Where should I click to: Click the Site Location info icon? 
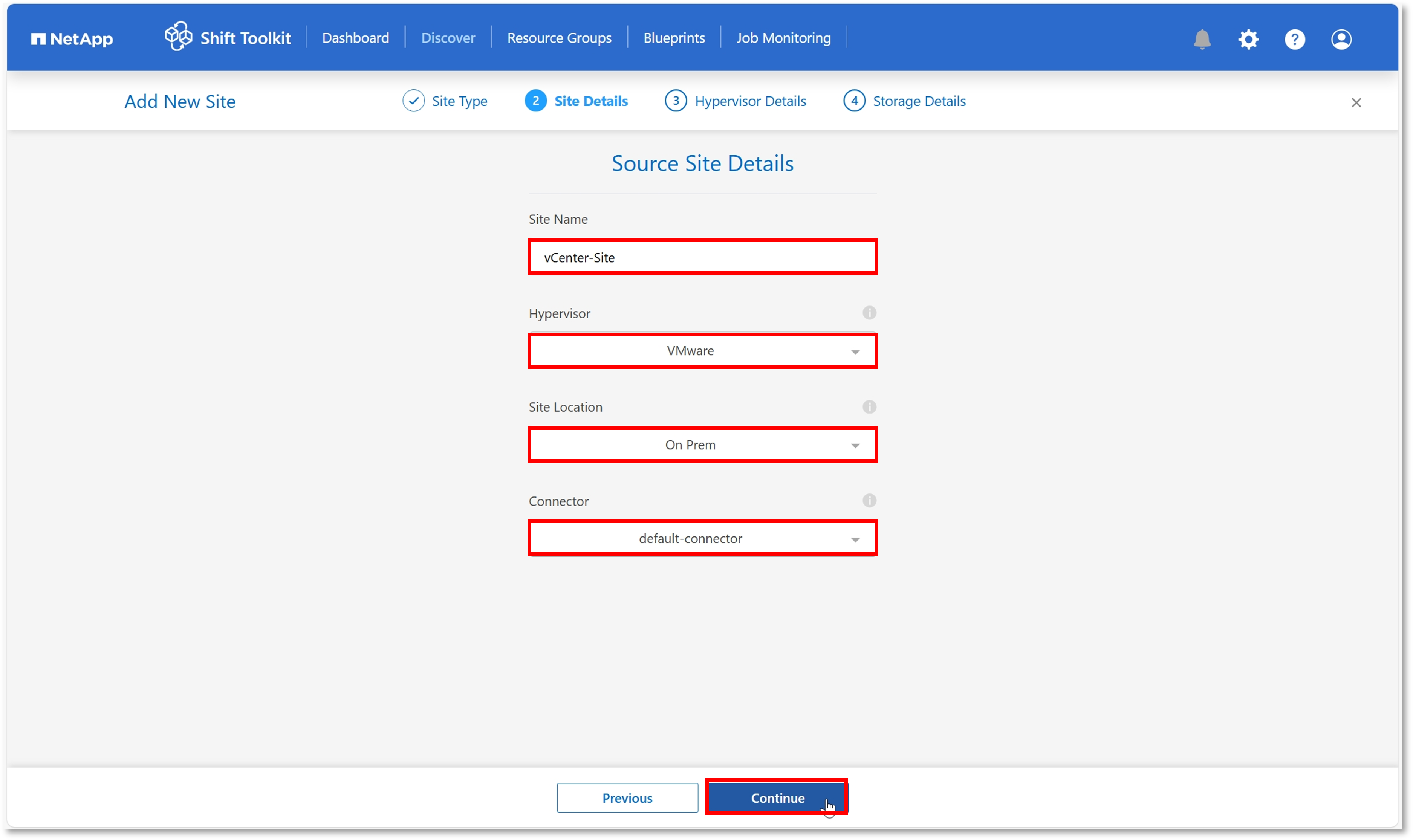[869, 406]
